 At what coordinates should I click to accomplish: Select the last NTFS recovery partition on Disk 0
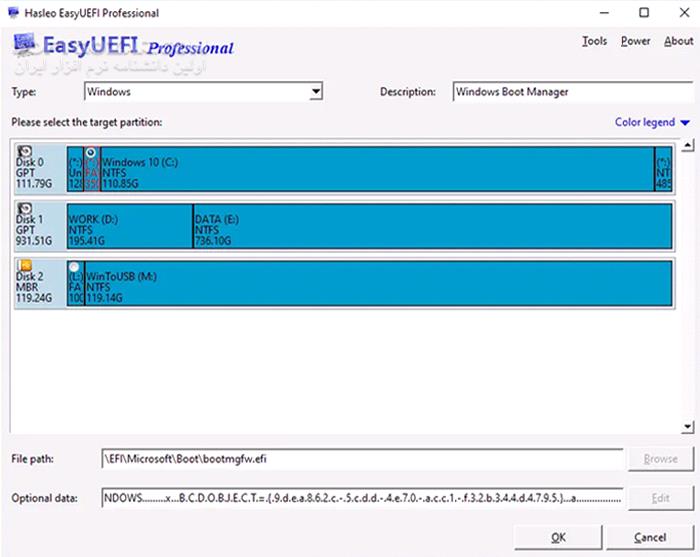coord(664,169)
